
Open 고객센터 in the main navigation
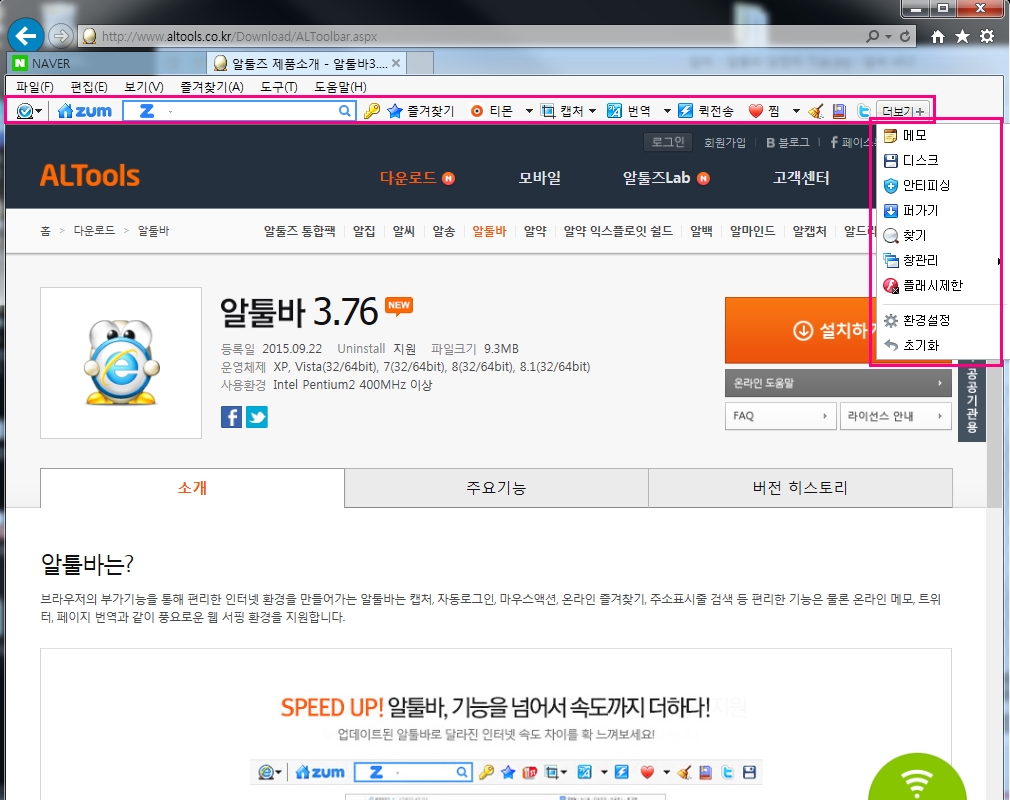[x=801, y=178]
